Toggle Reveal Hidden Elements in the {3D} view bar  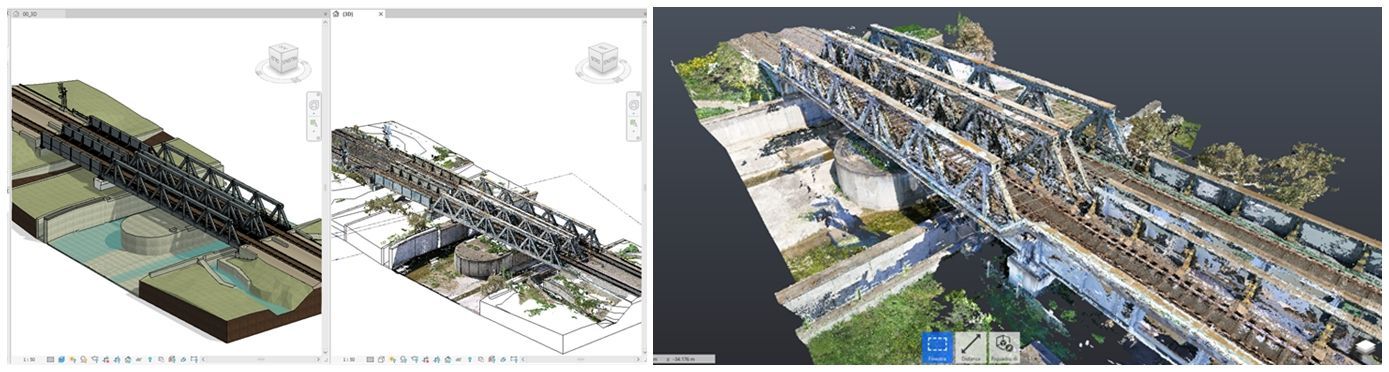point(470,359)
